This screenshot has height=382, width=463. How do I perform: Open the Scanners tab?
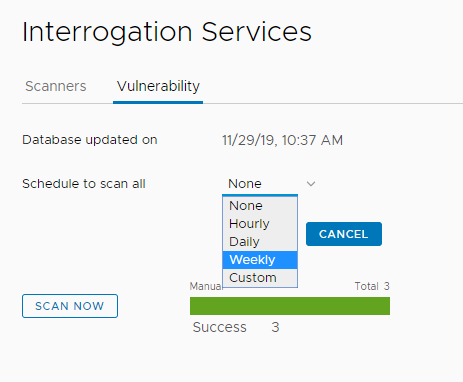tap(56, 86)
